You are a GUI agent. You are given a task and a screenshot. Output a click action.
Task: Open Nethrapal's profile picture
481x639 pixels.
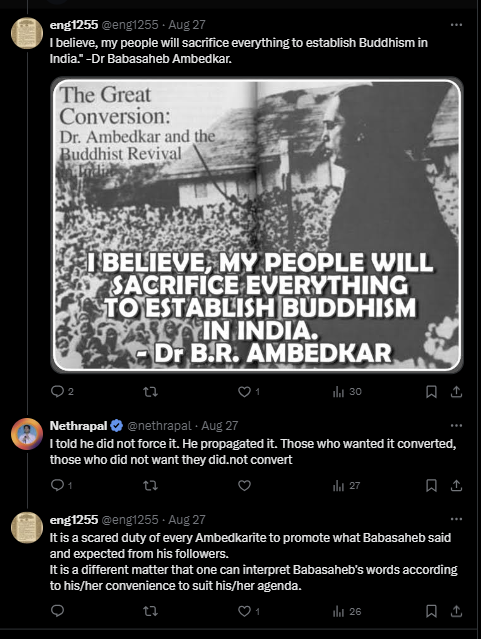click(27, 434)
